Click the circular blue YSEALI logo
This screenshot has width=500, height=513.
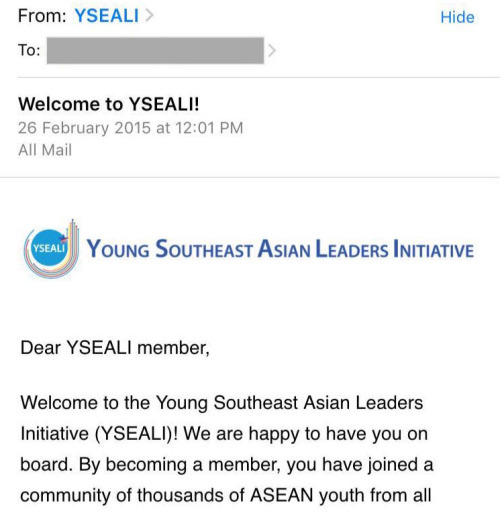coord(49,248)
